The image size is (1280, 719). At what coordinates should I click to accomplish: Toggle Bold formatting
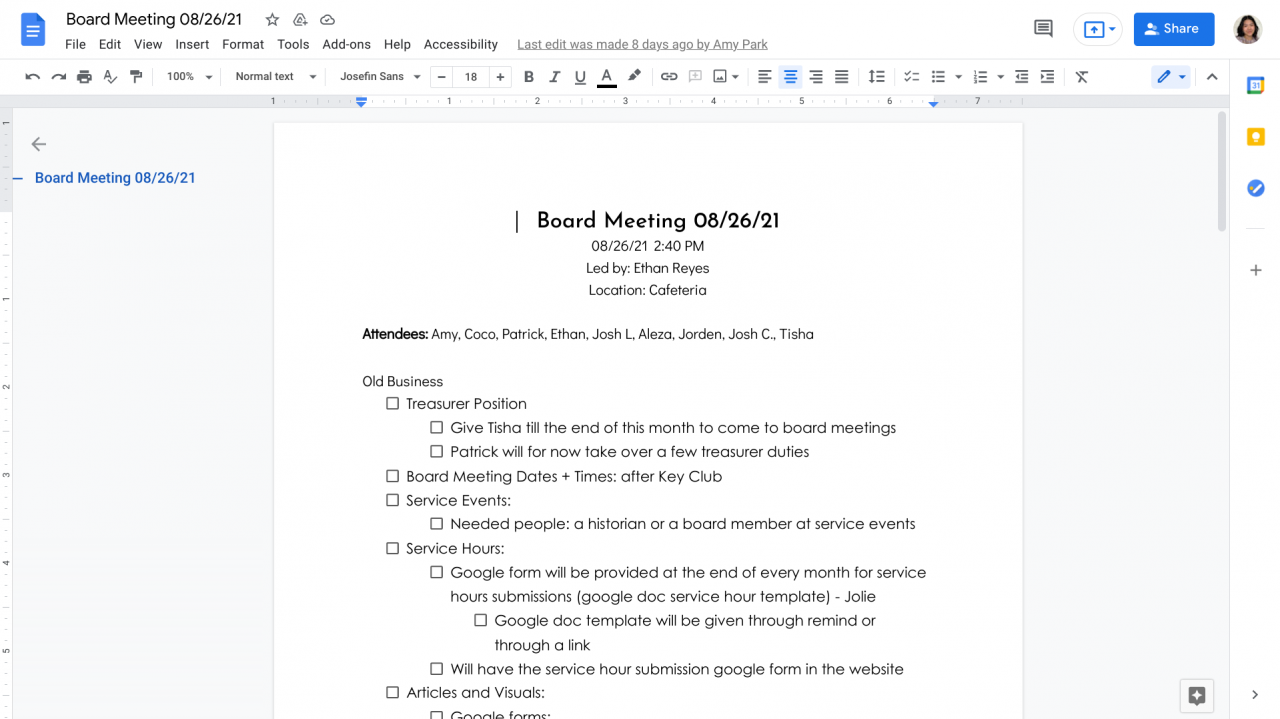(528, 77)
